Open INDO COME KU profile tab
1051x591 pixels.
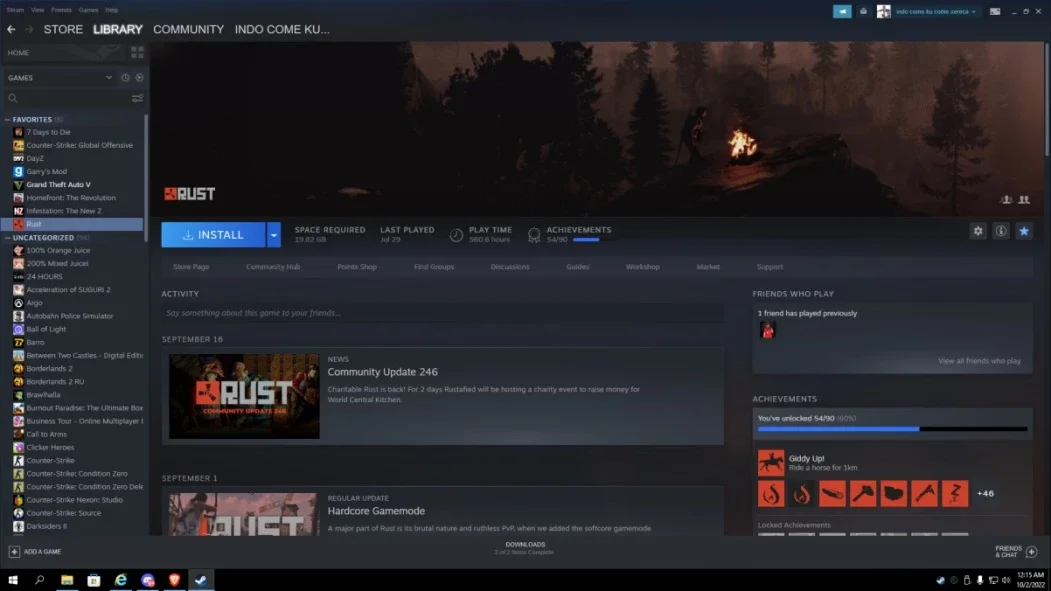point(282,29)
